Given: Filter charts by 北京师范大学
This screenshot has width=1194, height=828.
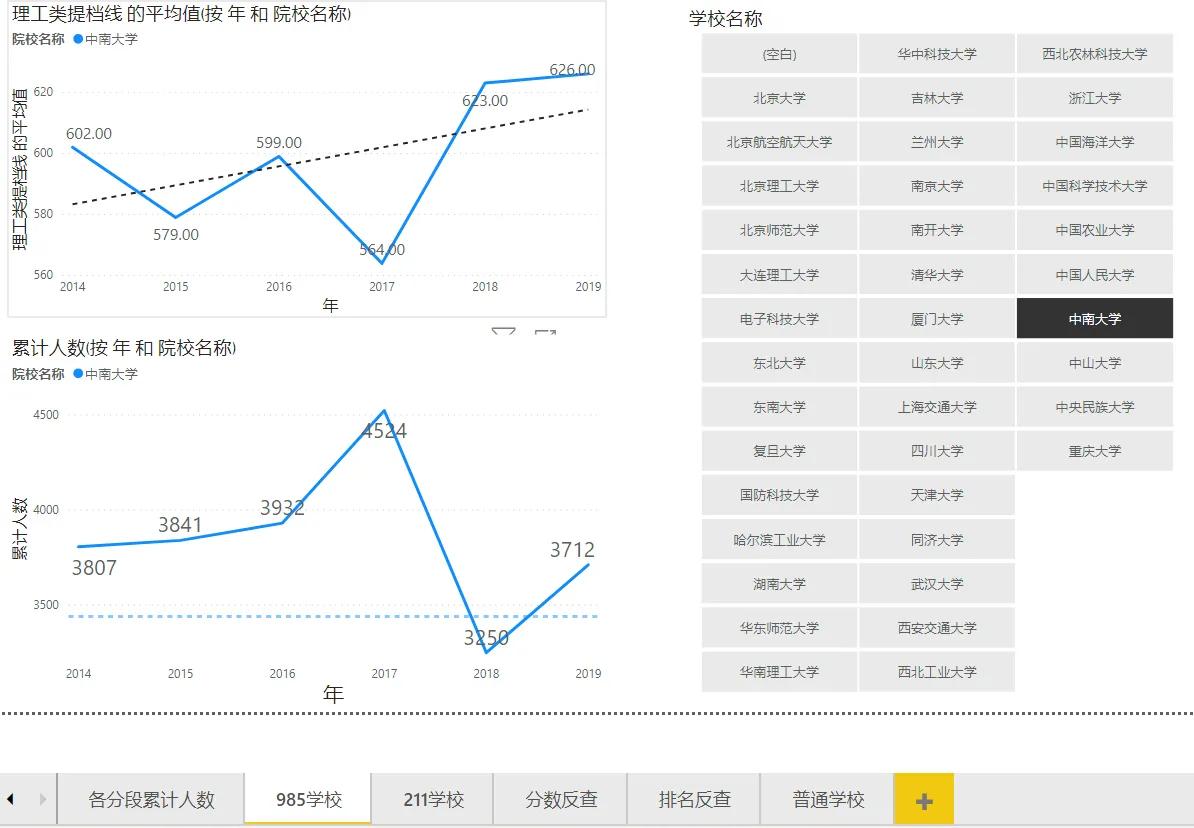Looking at the screenshot, I should point(779,231).
